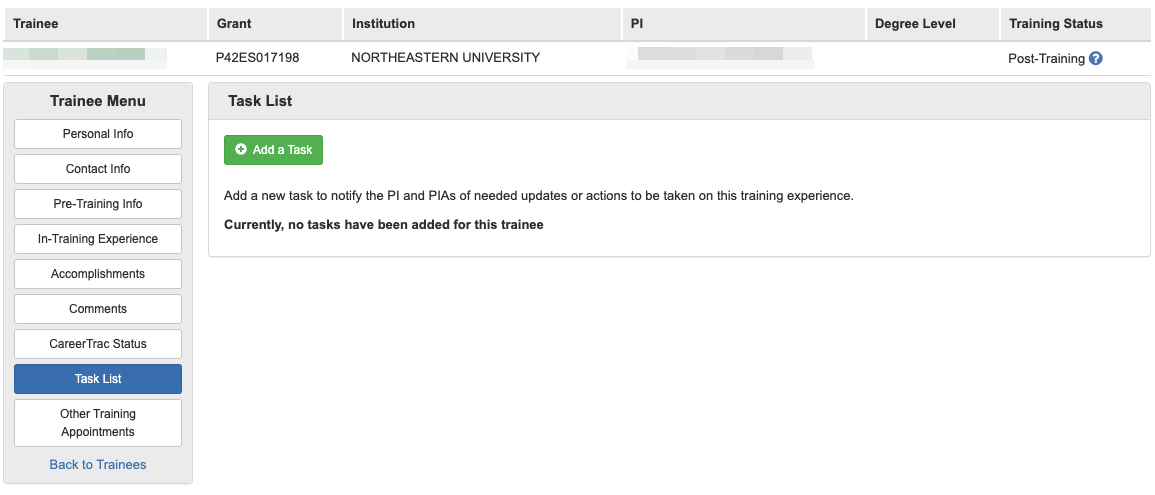This screenshot has height=495, width=1155.
Task: Follow the Back to Trainees link
Action: tap(98, 465)
